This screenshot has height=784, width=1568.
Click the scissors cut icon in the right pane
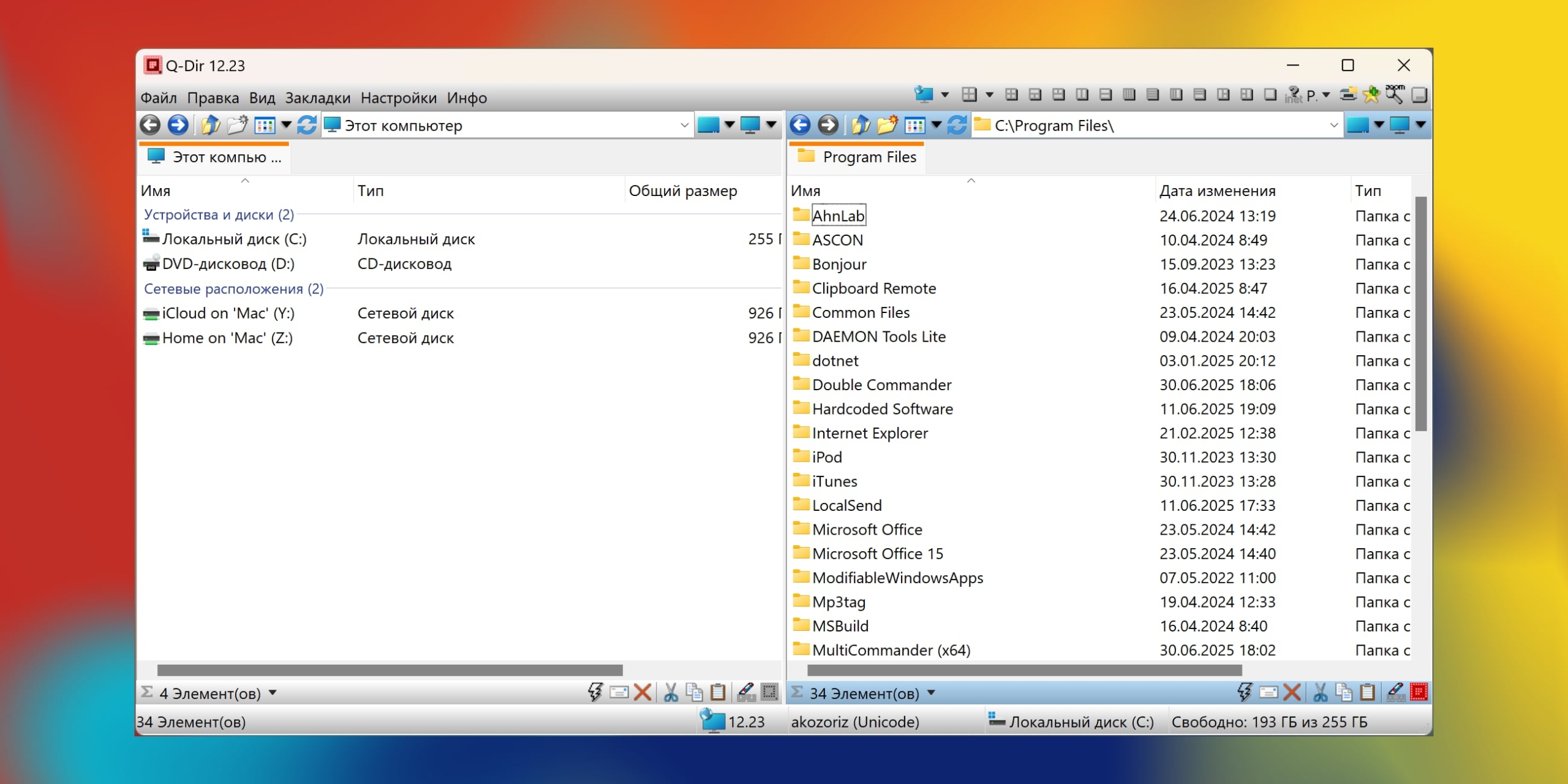pos(1320,693)
